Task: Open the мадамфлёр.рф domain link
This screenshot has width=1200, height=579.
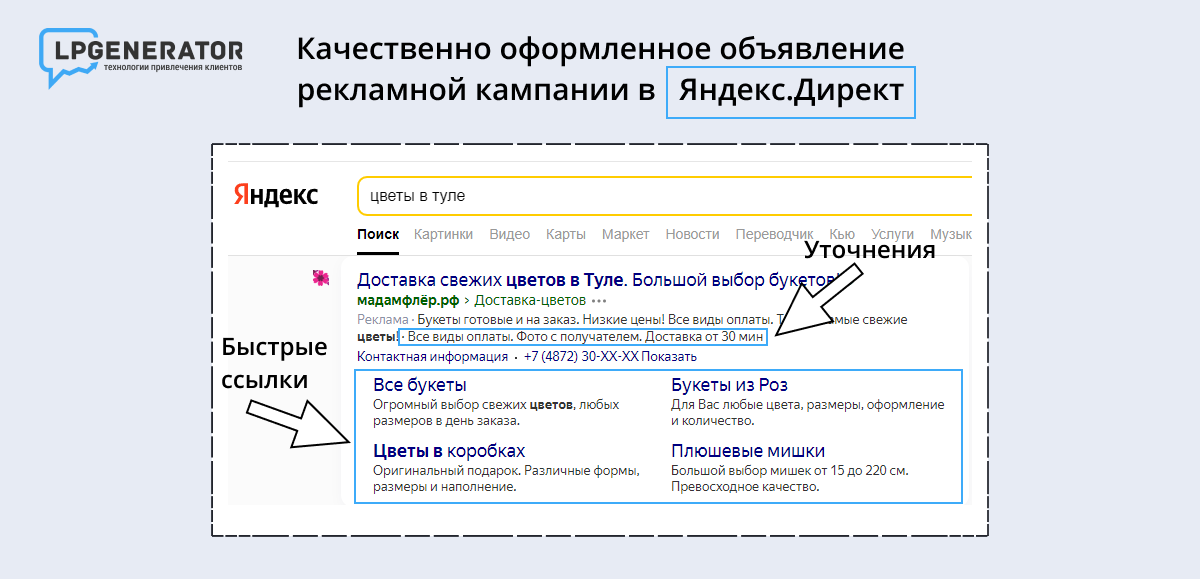Action: pyautogui.click(x=408, y=300)
